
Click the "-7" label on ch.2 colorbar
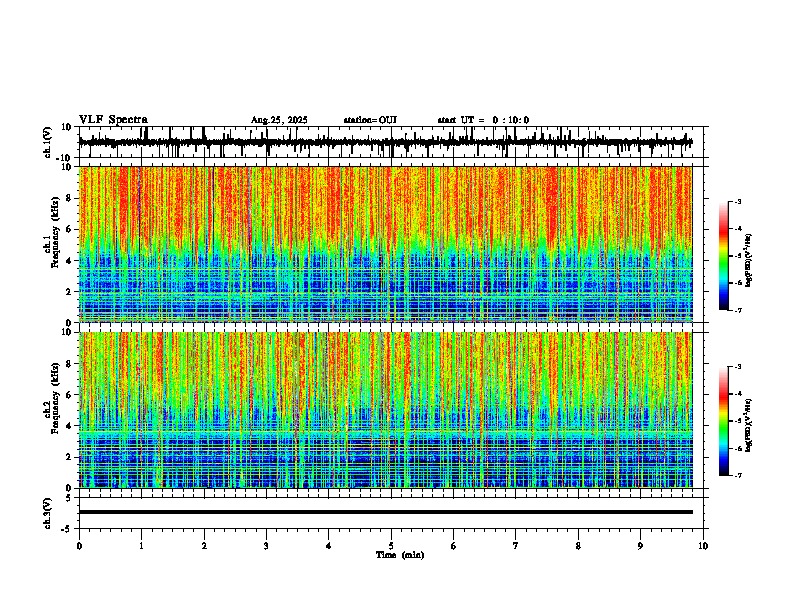coord(737,476)
